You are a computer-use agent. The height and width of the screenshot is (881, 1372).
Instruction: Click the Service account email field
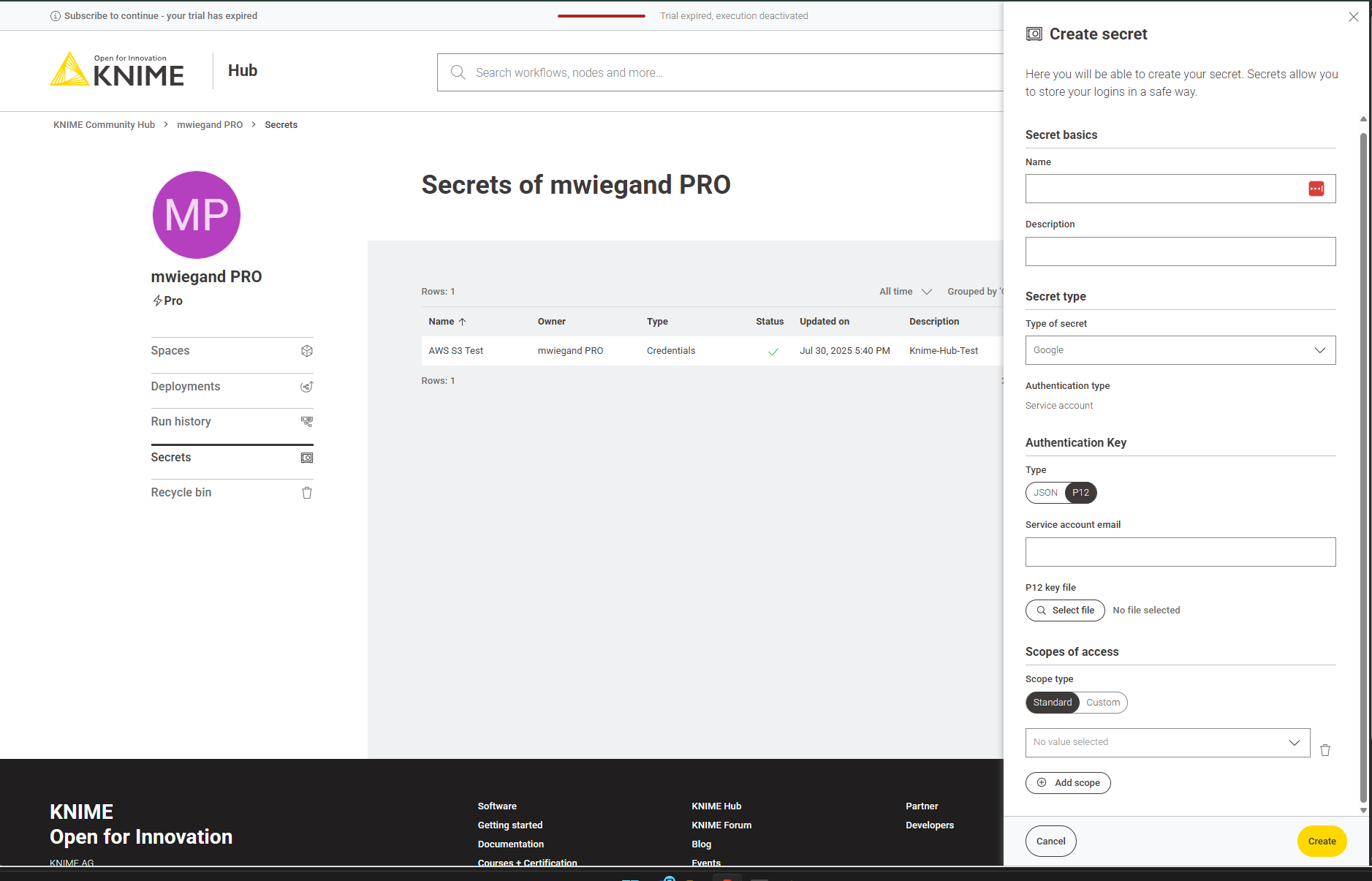[x=1180, y=552]
